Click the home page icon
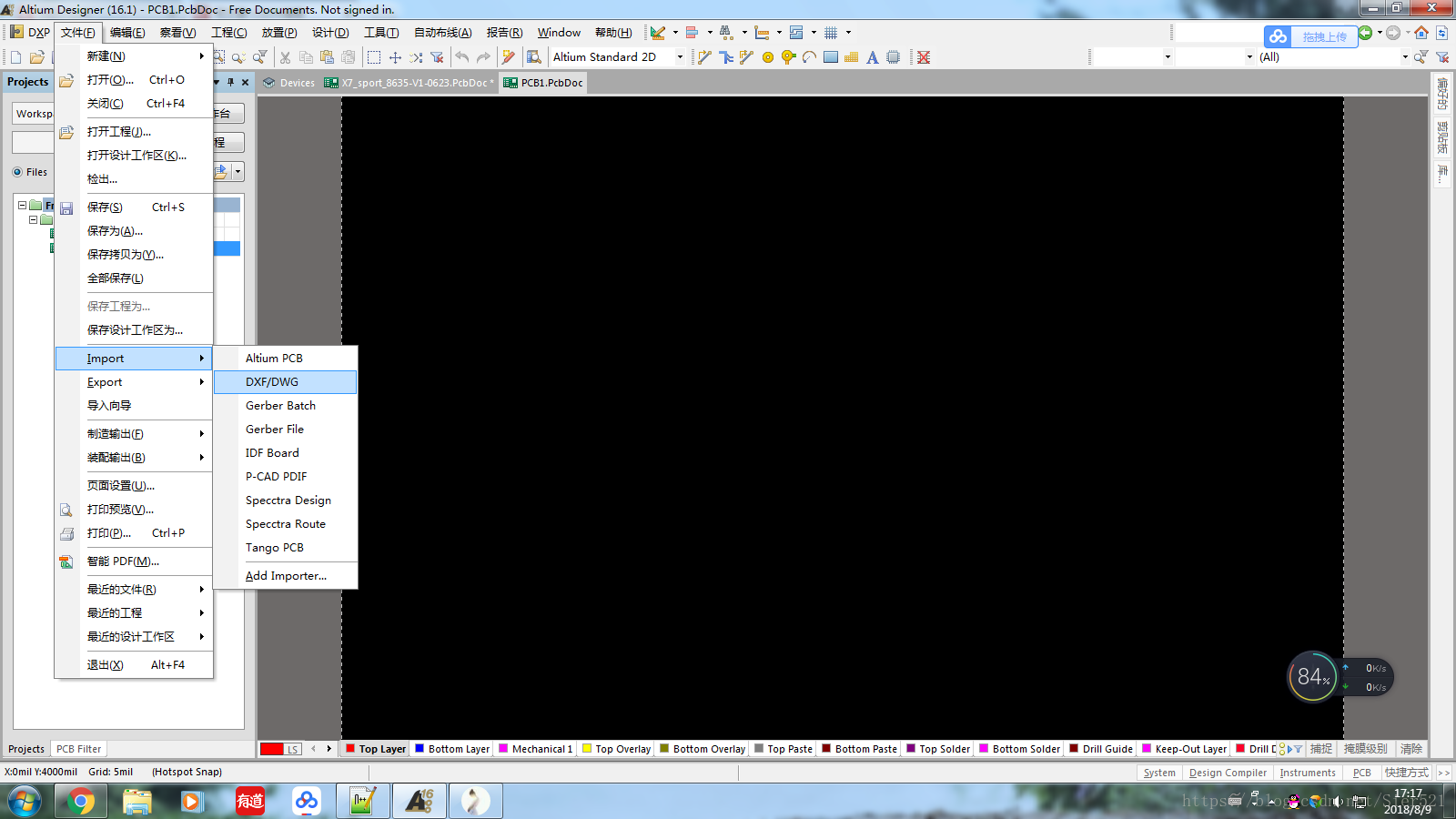Viewport: 1456px width, 819px height. click(1421, 33)
